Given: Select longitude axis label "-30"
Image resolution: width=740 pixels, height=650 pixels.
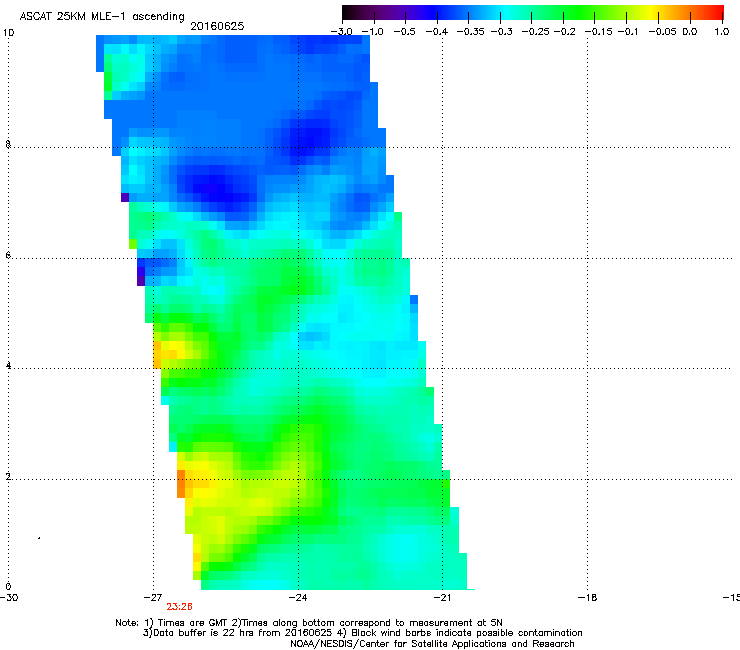Looking at the screenshot, I should click(x=9, y=598).
